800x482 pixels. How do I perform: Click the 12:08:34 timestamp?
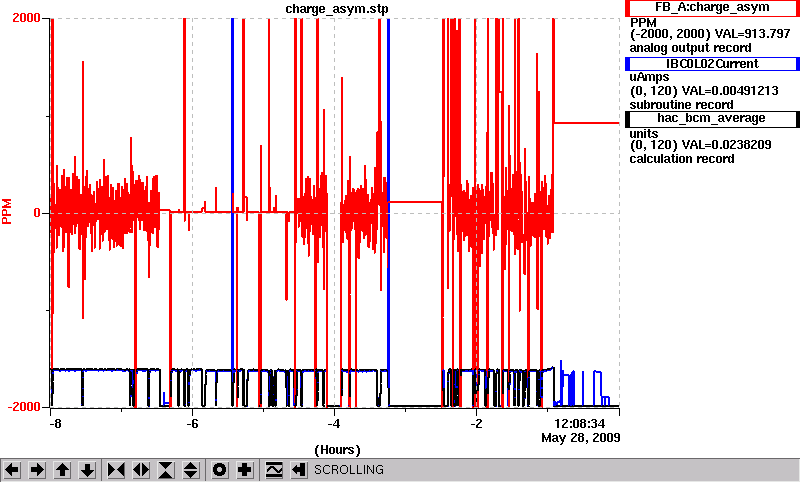[580, 424]
